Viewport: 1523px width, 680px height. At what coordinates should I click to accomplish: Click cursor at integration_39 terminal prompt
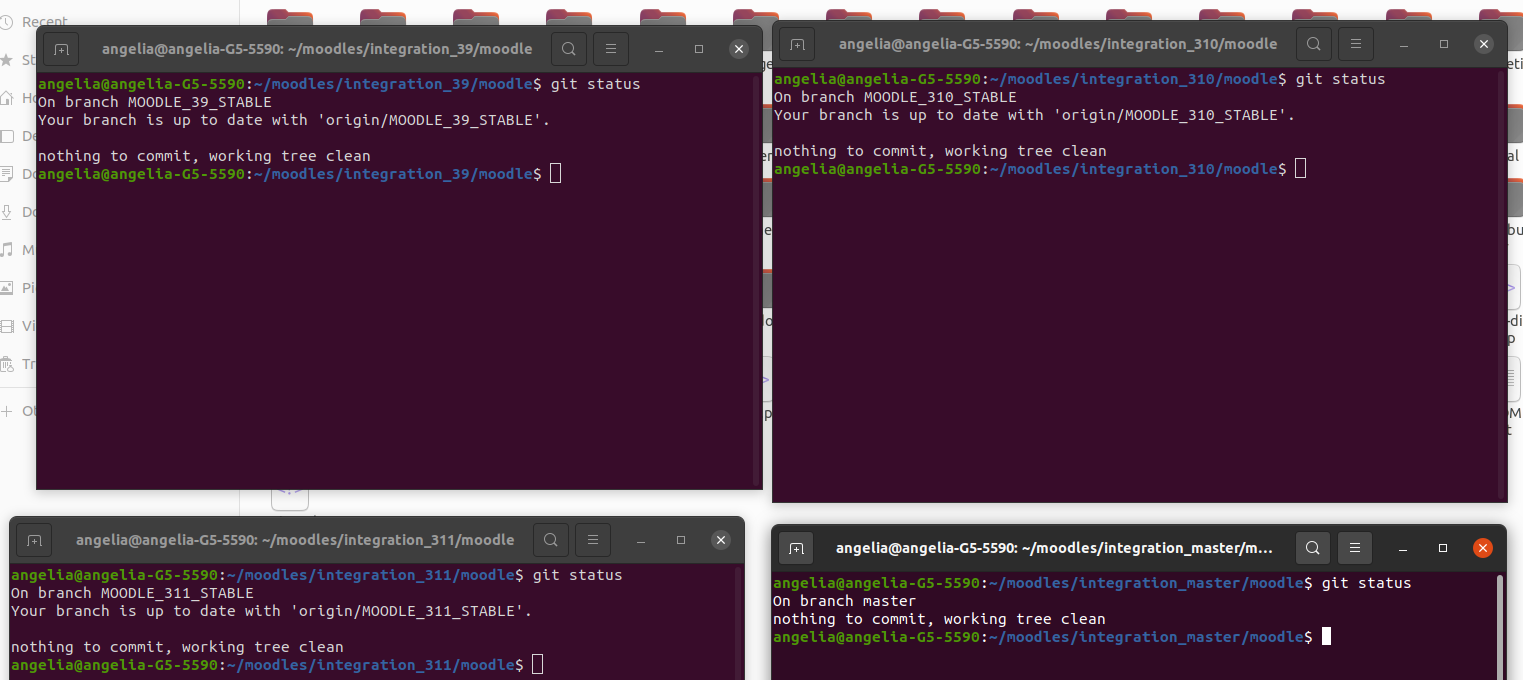point(556,174)
